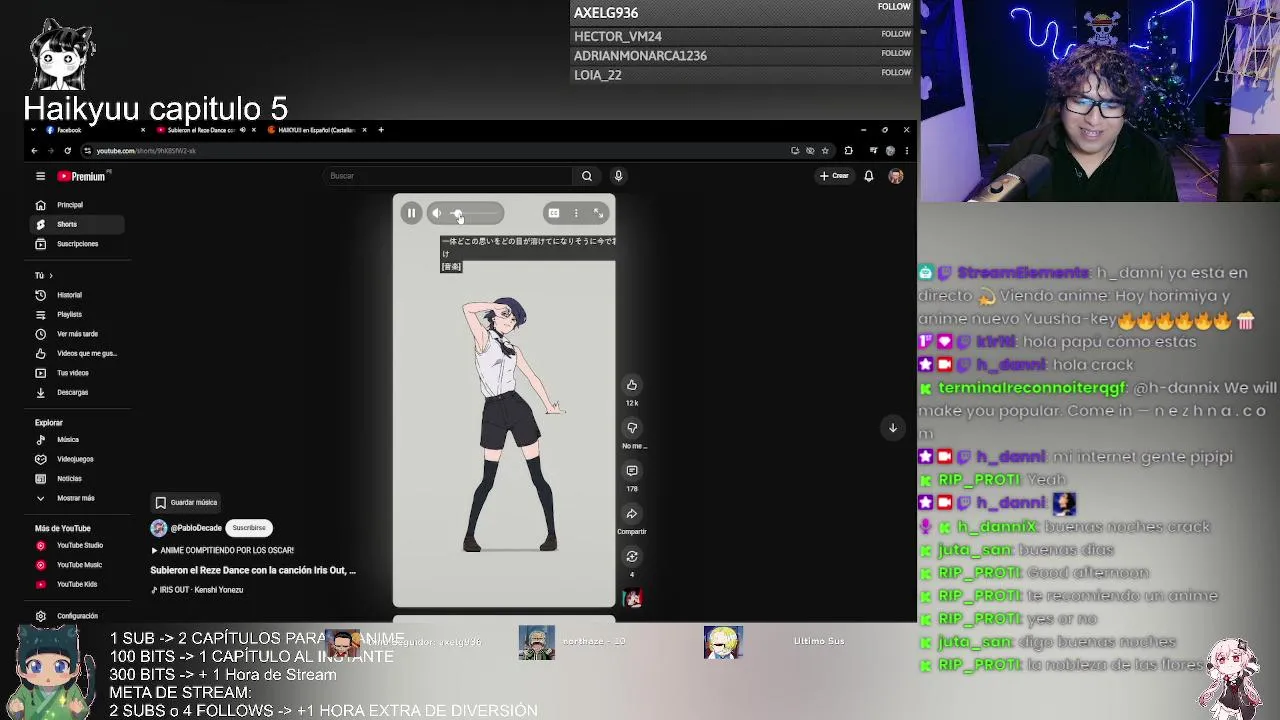Screen dimensions: 1280x720
Task: Expand Mostrar más in Explorar
Action: (x=78, y=498)
